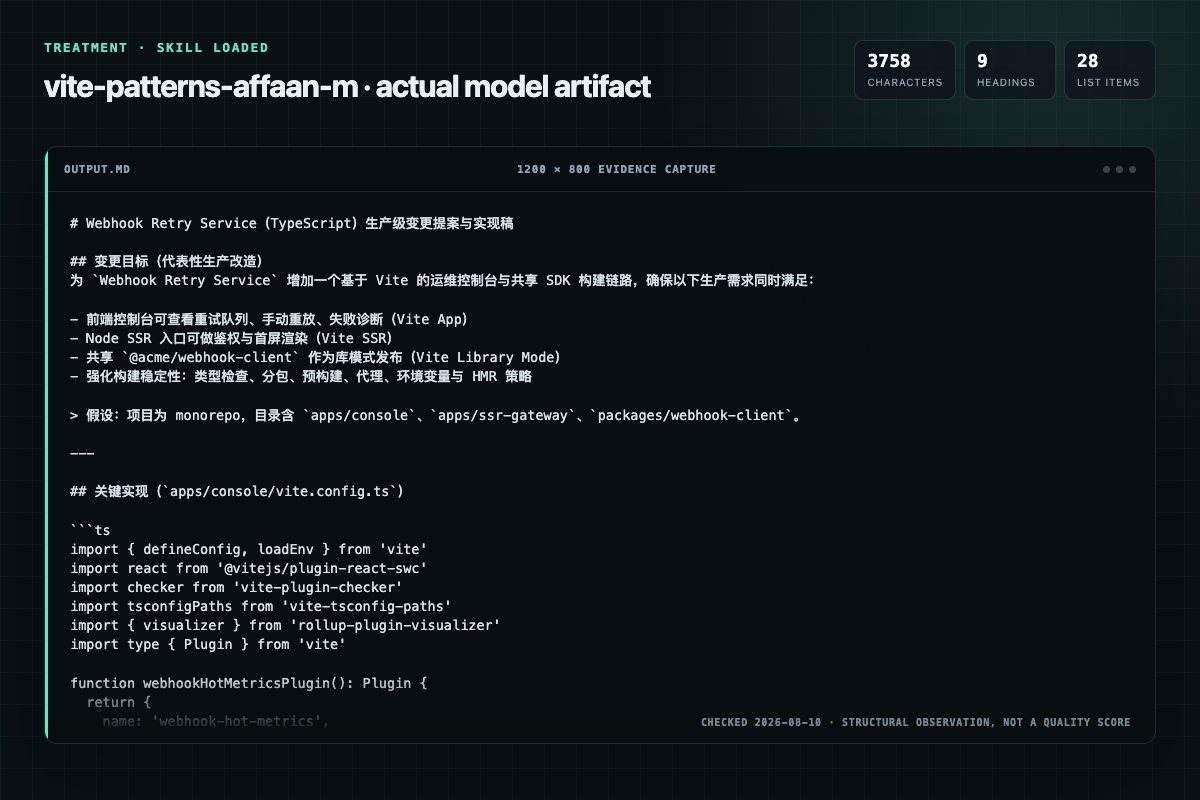This screenshot has height=800, width=1200.
Task: Click the '强化构建稳定性' bullet line
Action: click(x=301, y=376)
